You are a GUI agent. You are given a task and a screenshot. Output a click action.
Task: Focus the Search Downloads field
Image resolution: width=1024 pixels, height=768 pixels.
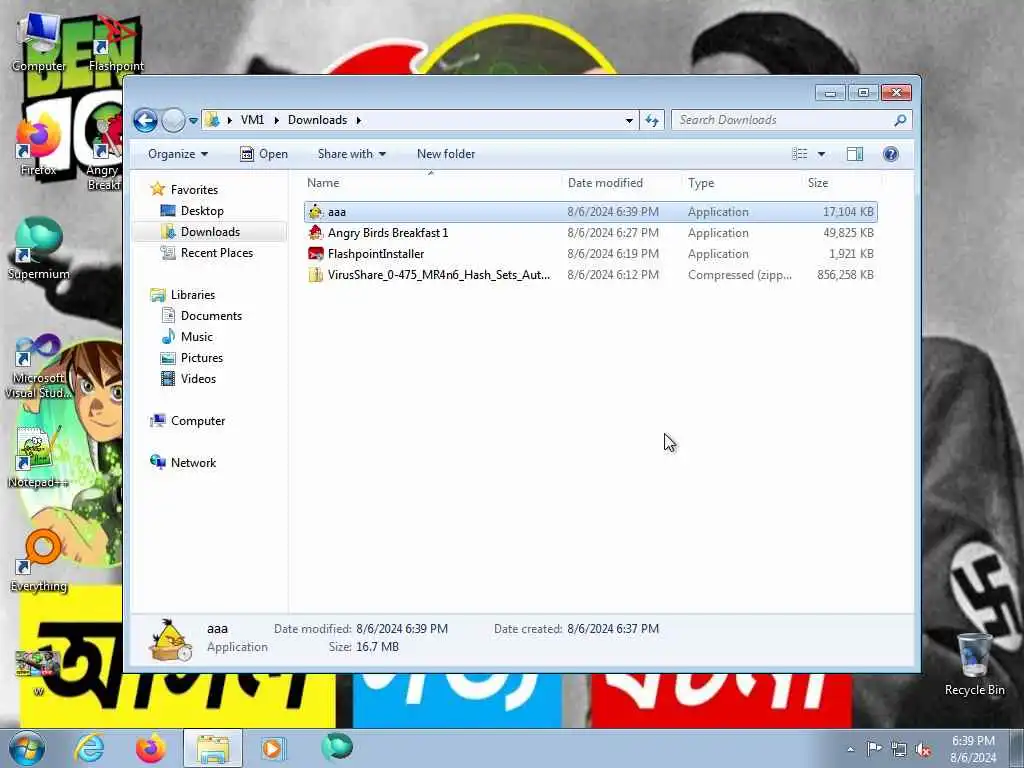click(792, 120)
